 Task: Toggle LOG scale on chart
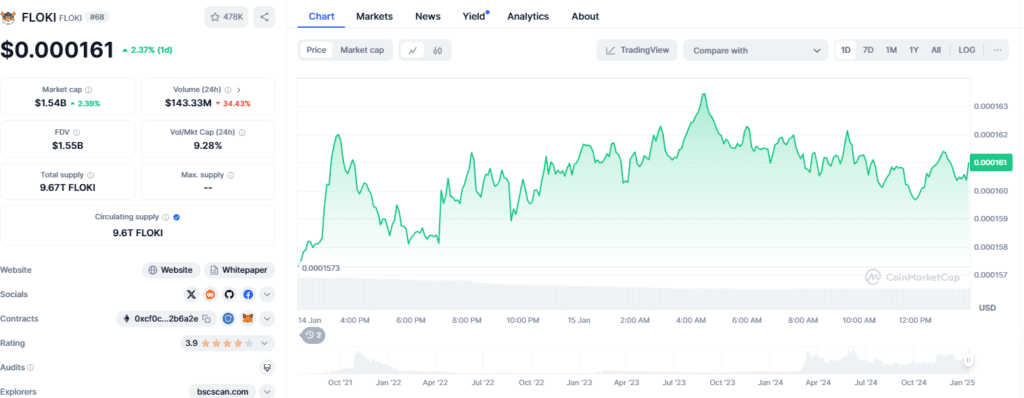point(967,50)
